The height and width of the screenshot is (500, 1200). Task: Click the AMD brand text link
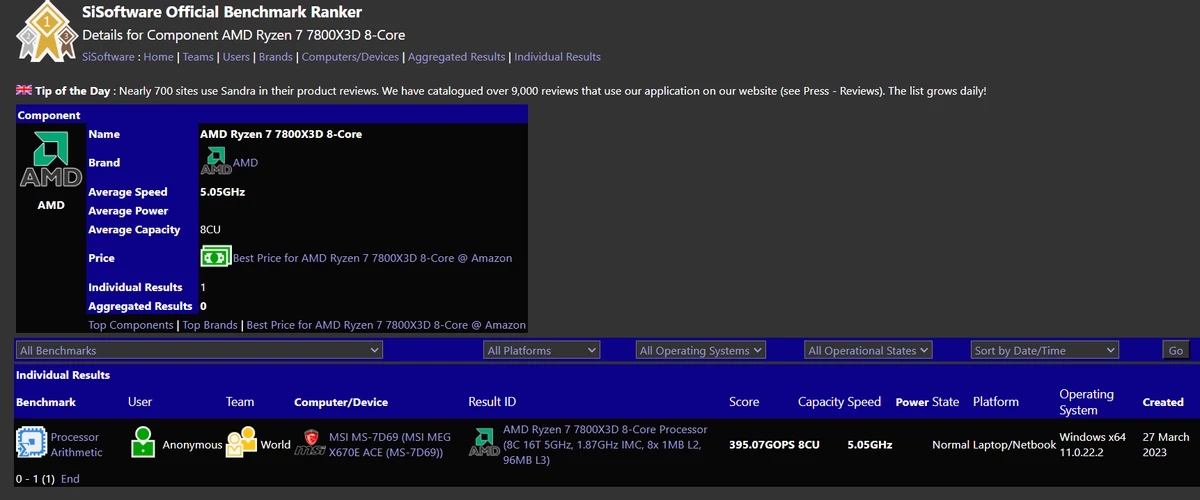(246, 162)
